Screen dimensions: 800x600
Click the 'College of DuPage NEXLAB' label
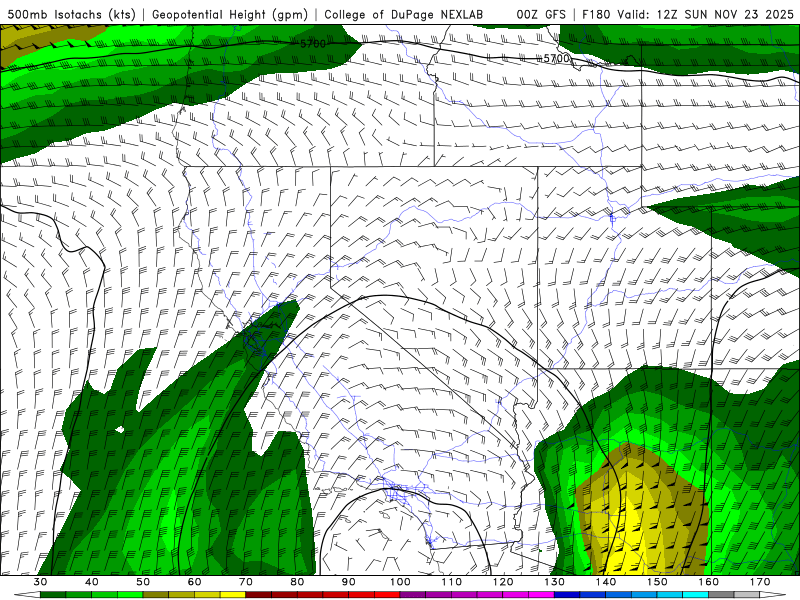[403, 14]
